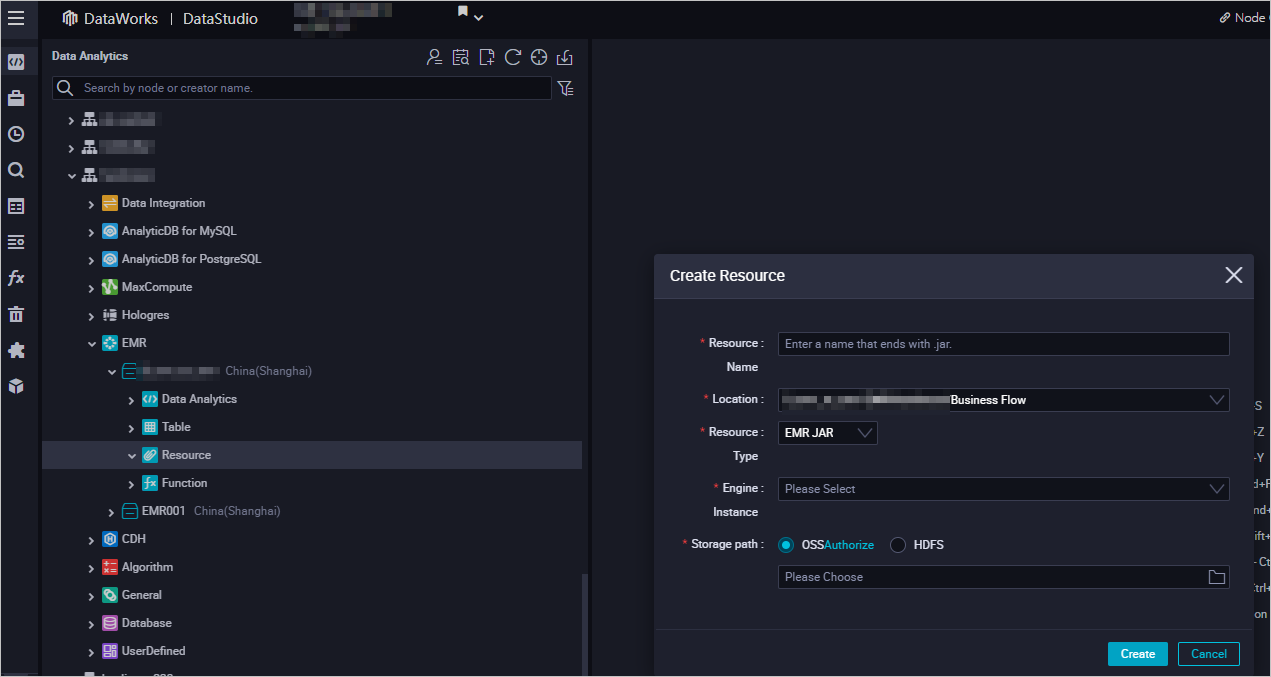Click the MaxCompute icon in tree
1271x677 pixels.
(x=110, y=287)
